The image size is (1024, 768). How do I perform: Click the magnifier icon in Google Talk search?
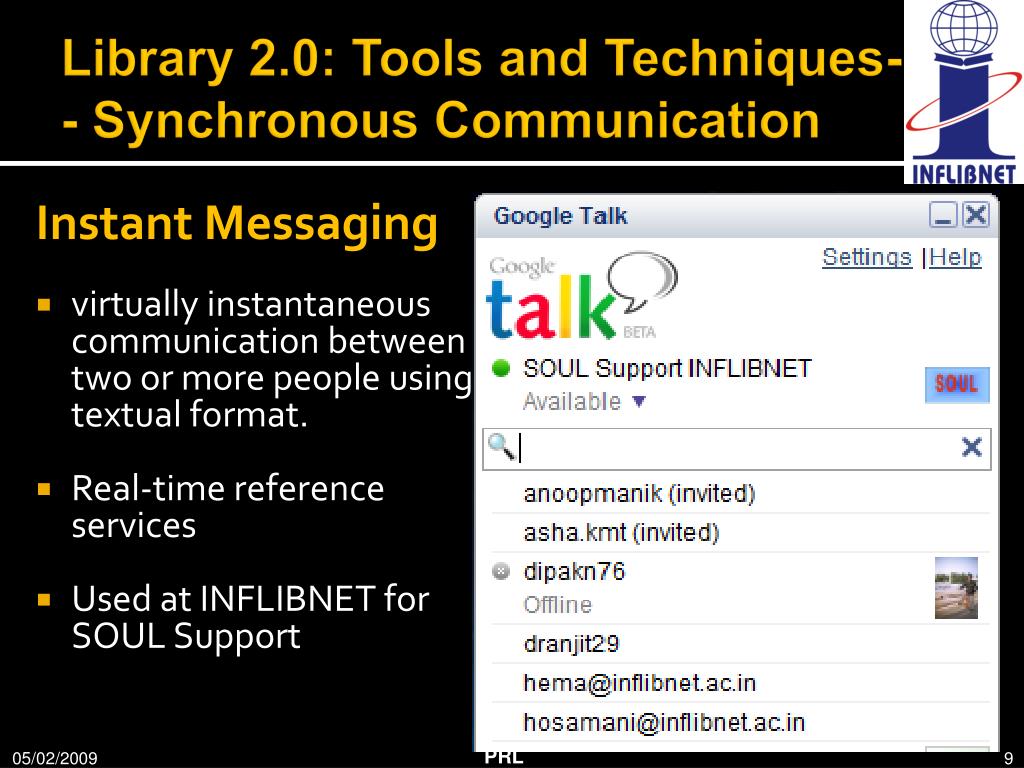(x=501, y=447)
